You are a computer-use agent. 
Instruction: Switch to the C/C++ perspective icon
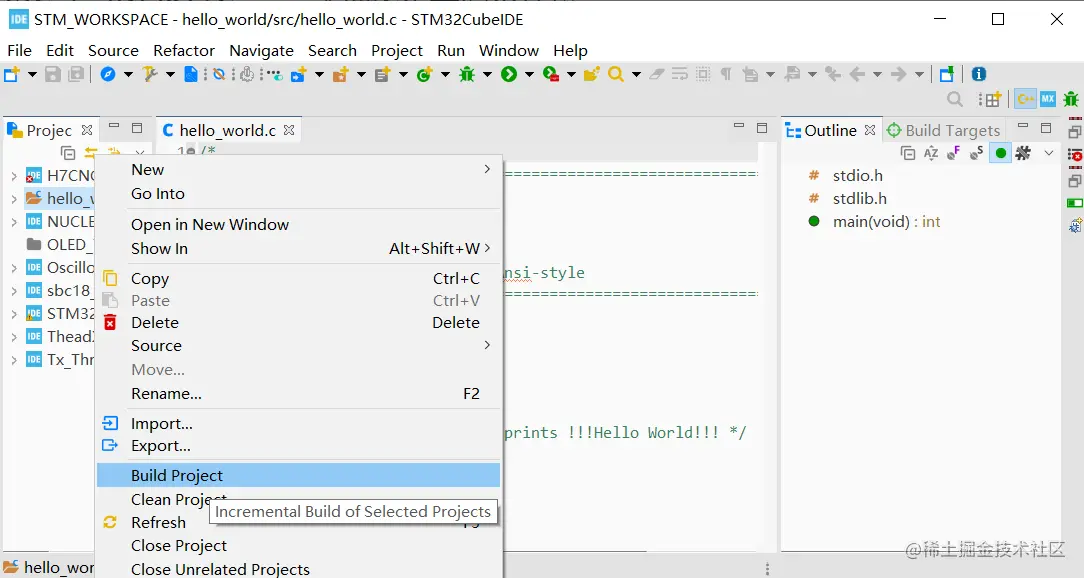[x=1025, y=99]
